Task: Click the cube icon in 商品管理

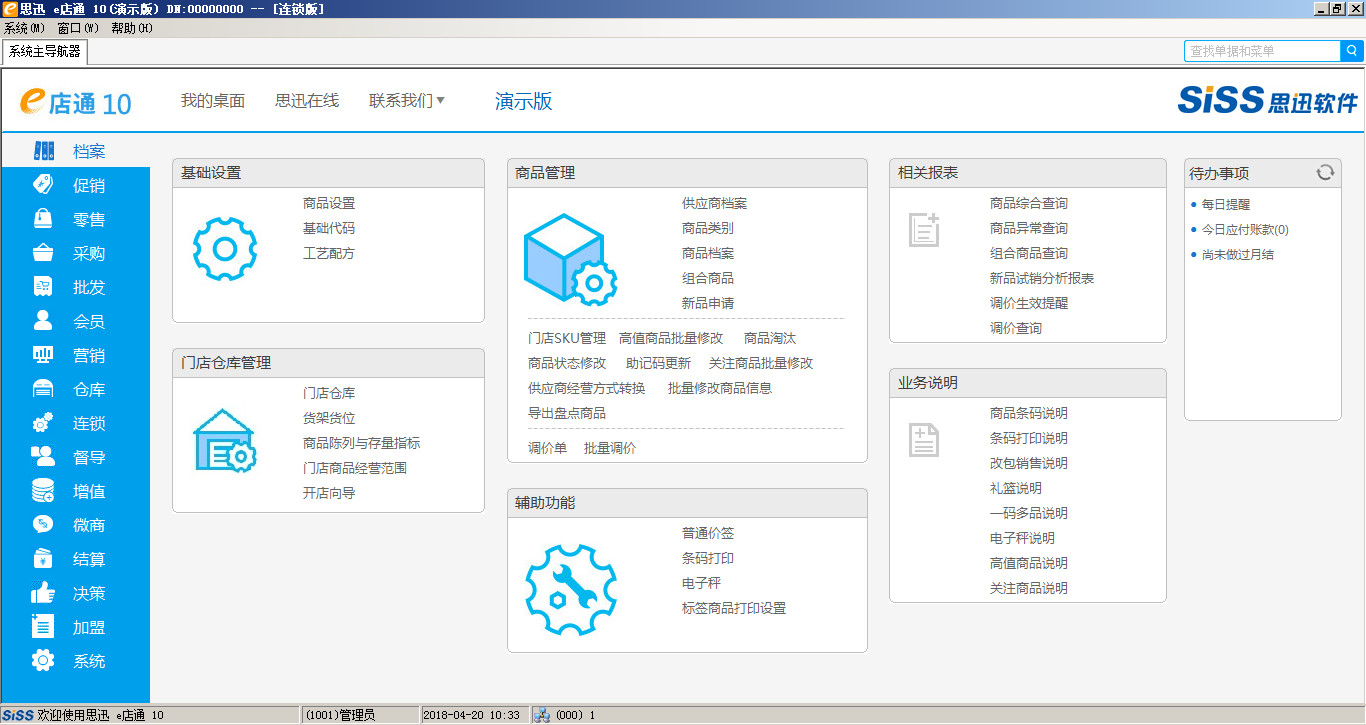Action: [x=570, y=259]
